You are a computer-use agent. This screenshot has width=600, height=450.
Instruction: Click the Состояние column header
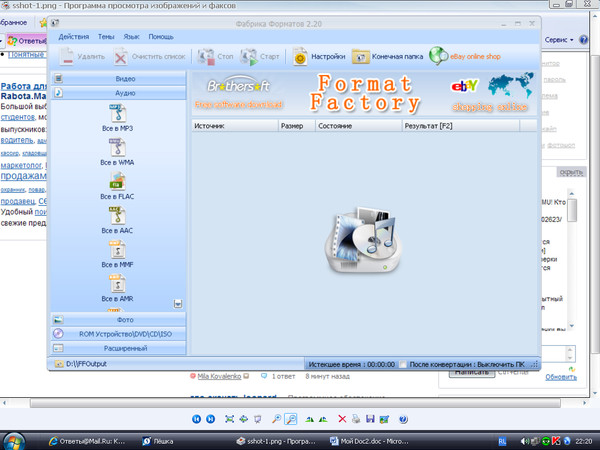(x=359, y=126)
